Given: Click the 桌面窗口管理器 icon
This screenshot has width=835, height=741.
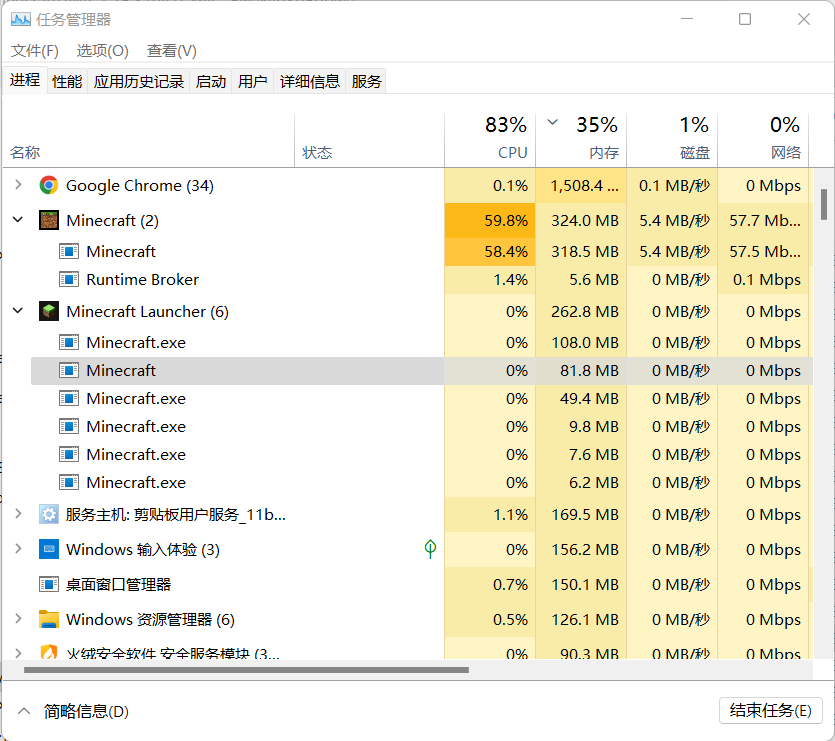Looking at the screenshot, I should (x=48, y=584).
